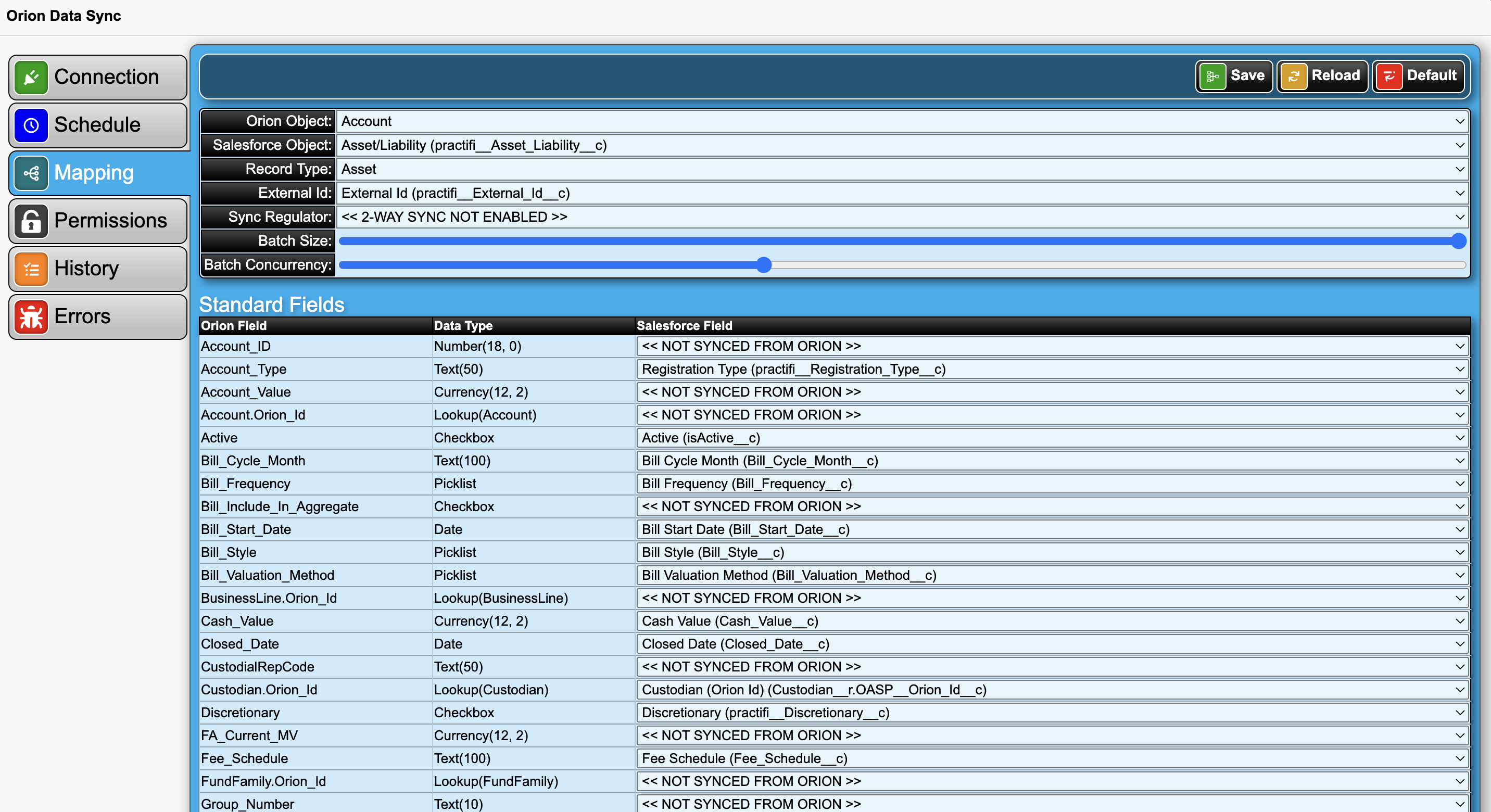Click the red Default reset icon

click(1388, 77)
